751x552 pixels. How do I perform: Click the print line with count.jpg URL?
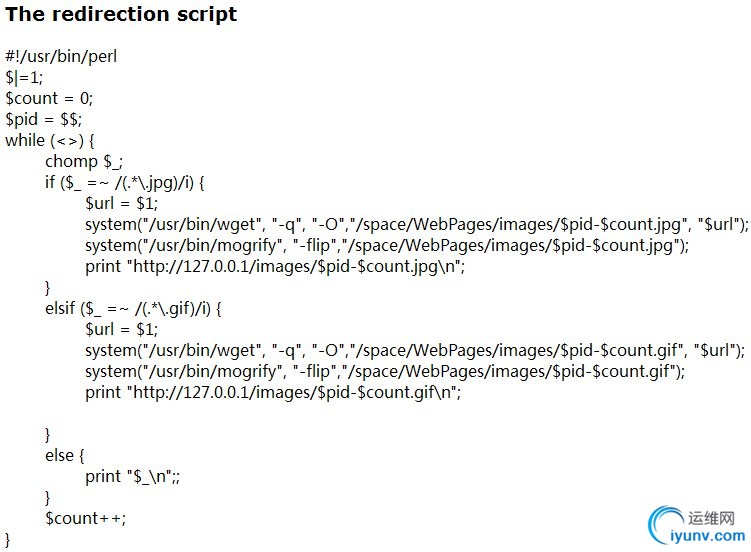coord(275,267)
